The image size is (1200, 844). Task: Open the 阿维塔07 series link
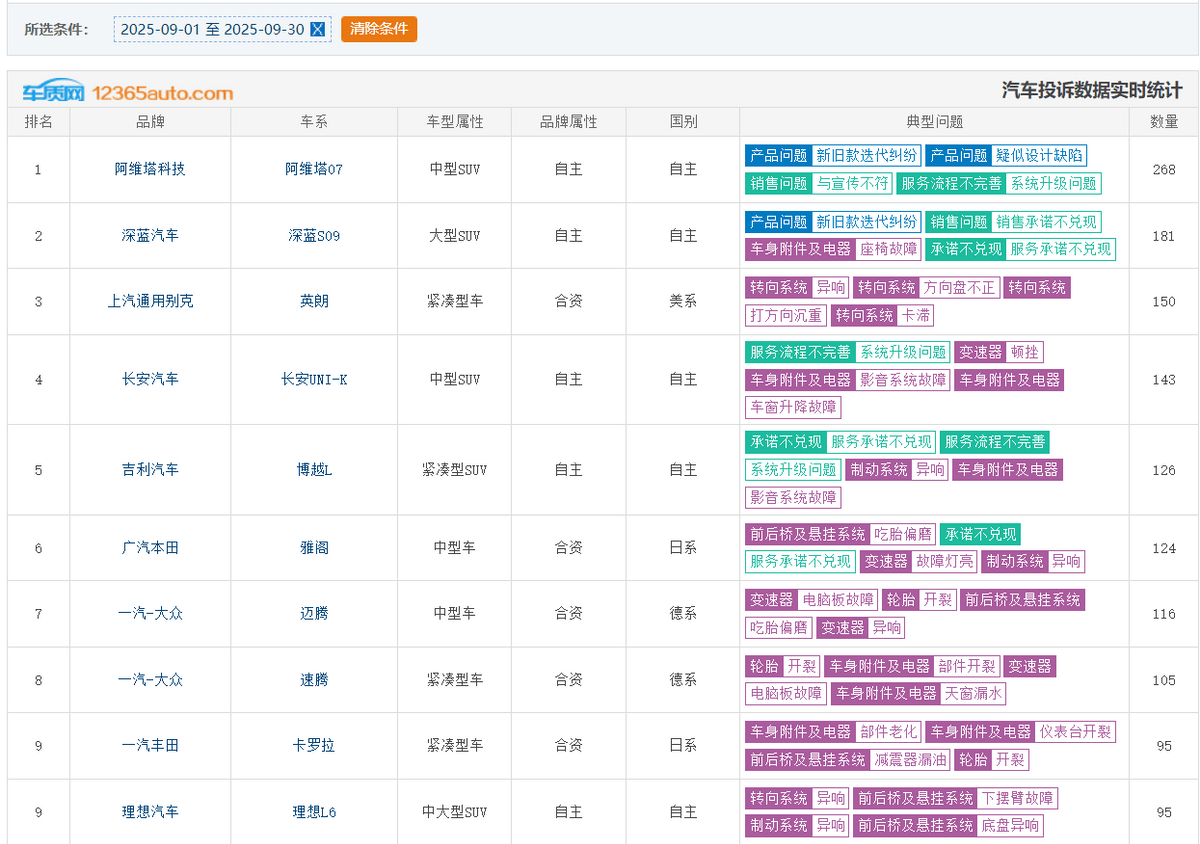(x=314, y=169)
